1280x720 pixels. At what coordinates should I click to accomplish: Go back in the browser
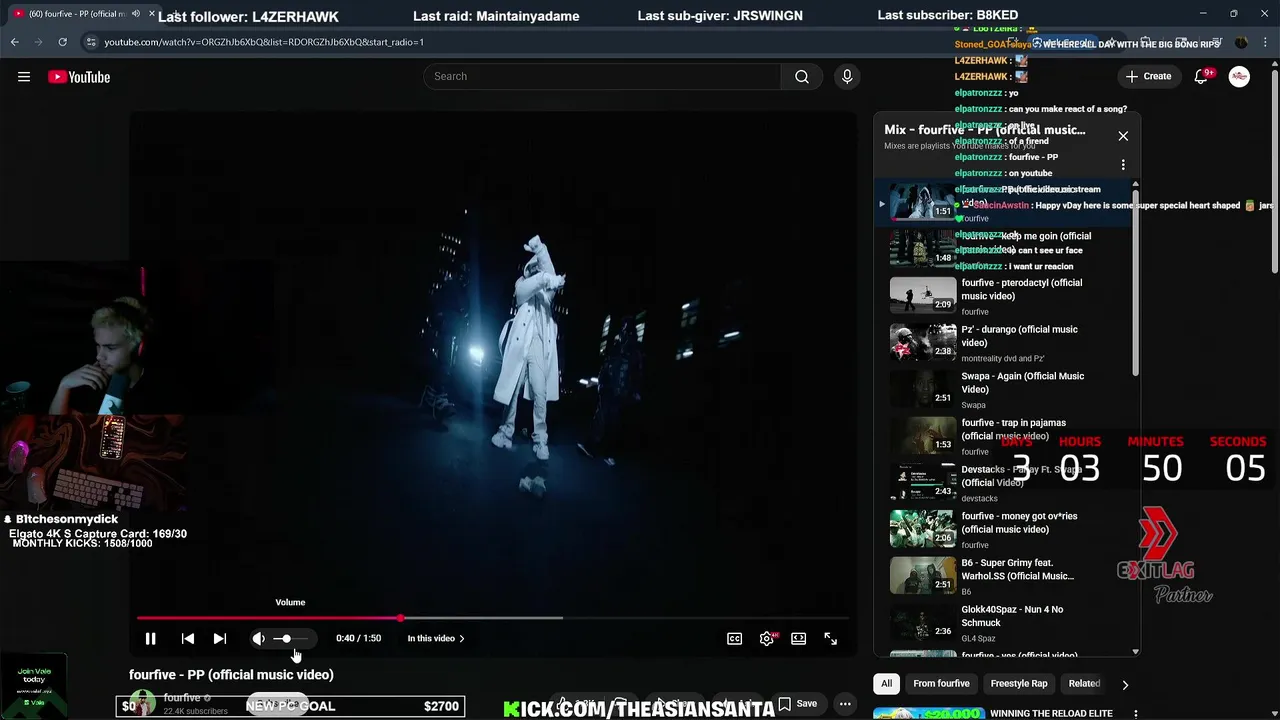(14, 42)
